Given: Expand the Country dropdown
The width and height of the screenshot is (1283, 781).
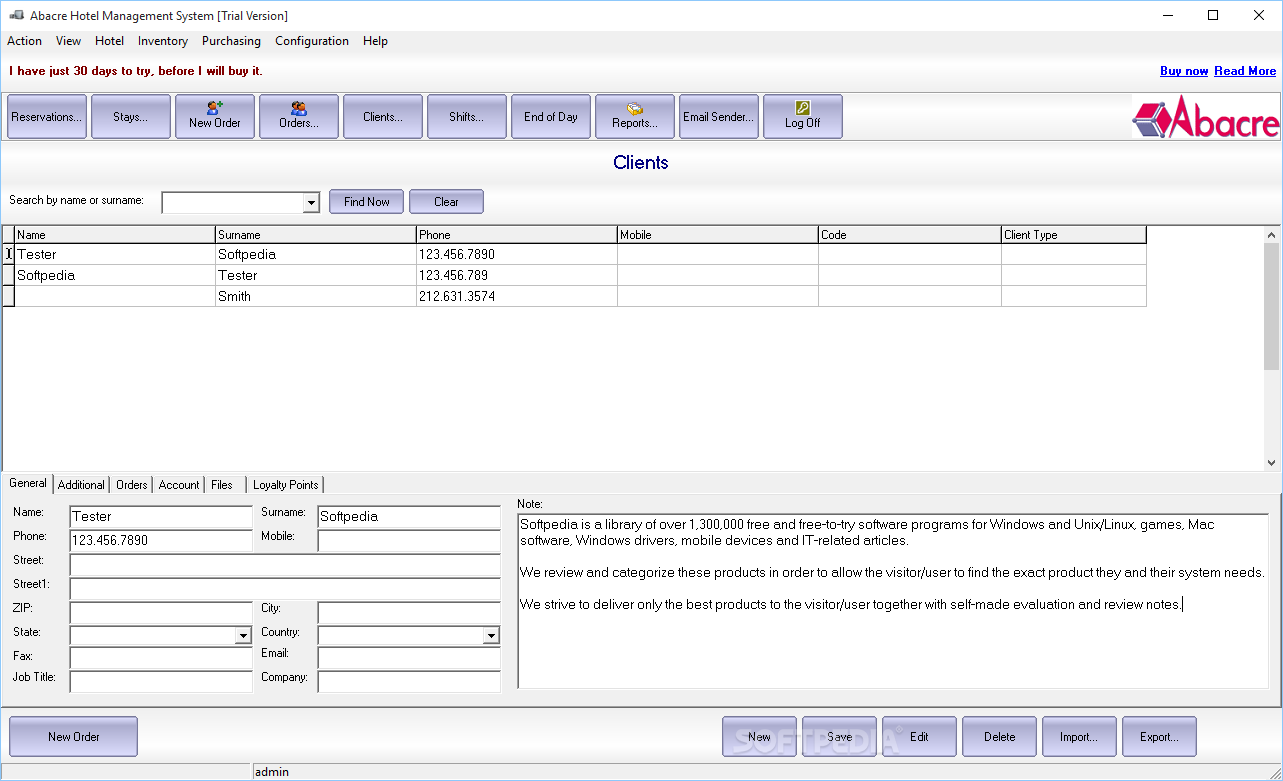Looking at the screenshot, I should (491, 635).
